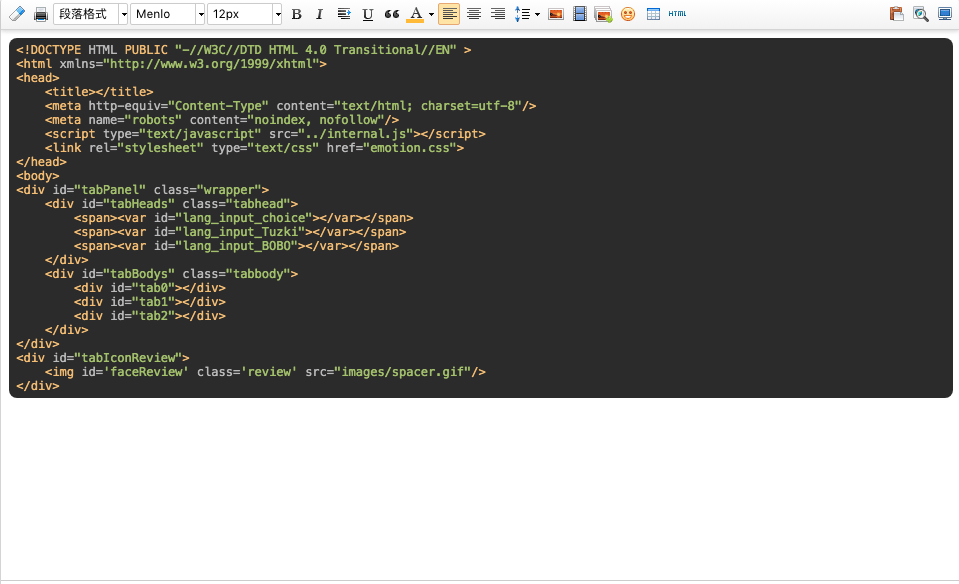This screenshot has width=959, height=584.
Task: Toggle underline formatting
Action: tap(368, 13)
